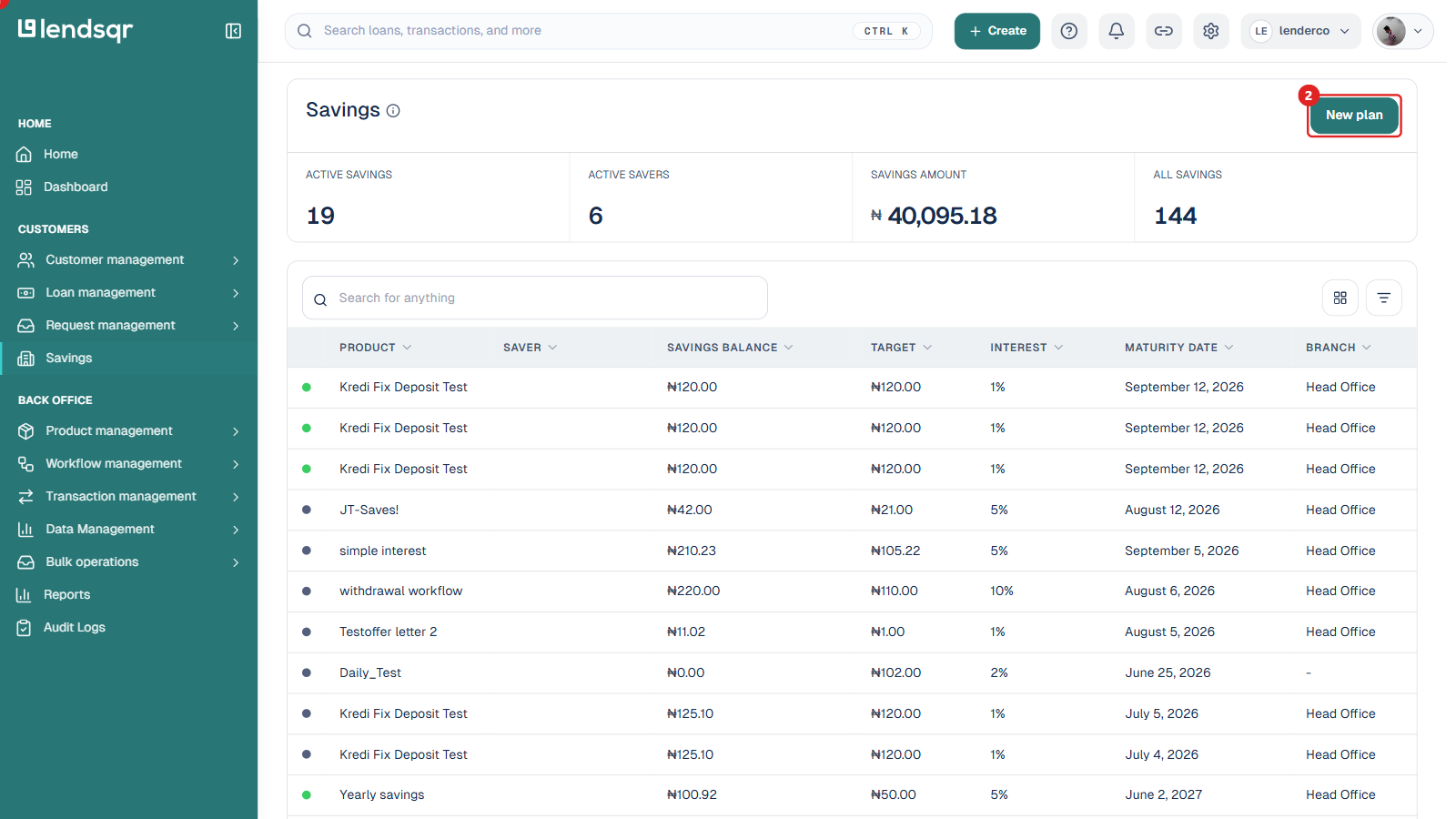Open the profile dropdown arrow
Viewport: 1456px width, 819px height.
coord(1418,31)
